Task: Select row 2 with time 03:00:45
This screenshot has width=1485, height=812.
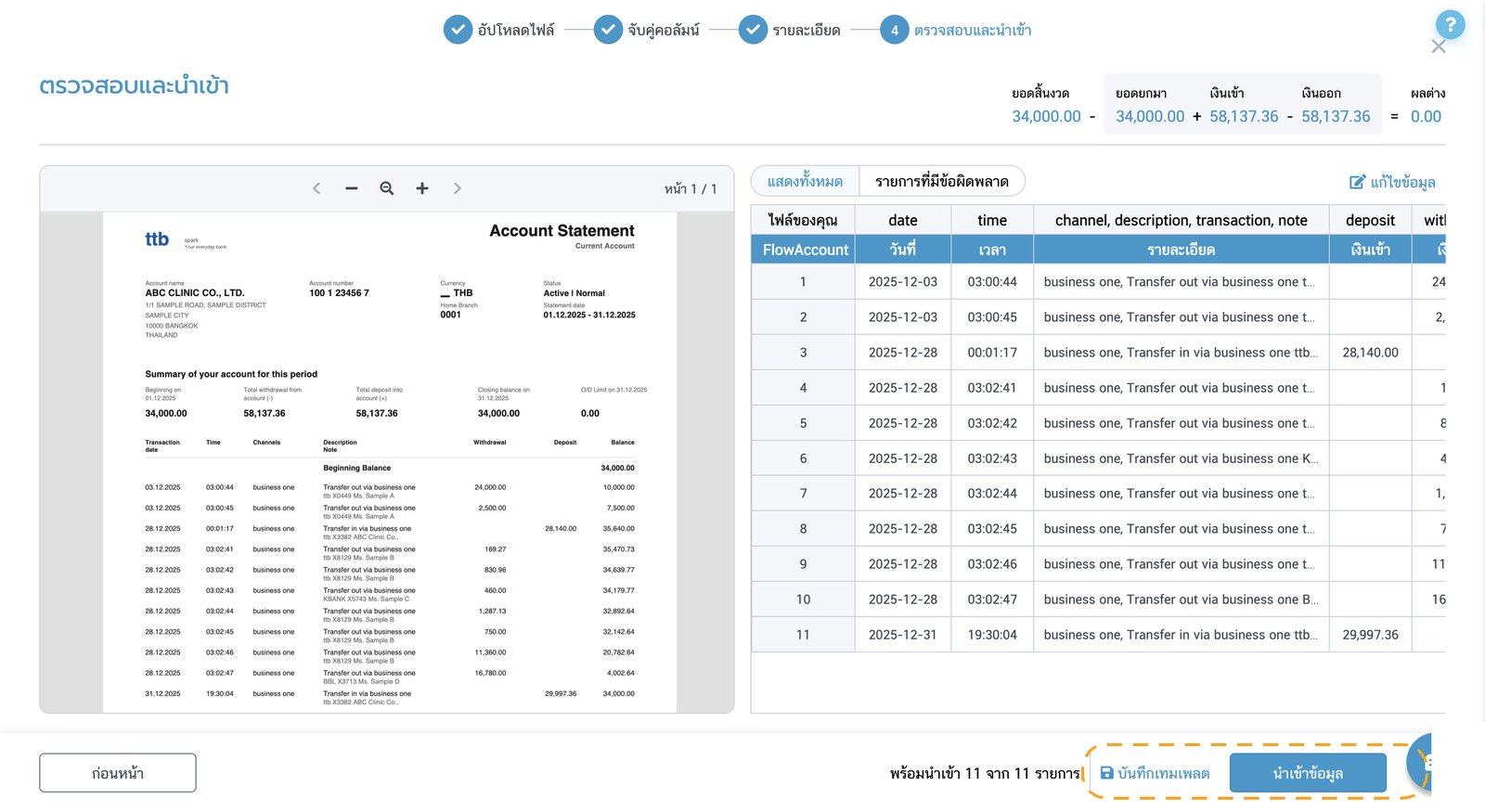Action: (1098, 317)
